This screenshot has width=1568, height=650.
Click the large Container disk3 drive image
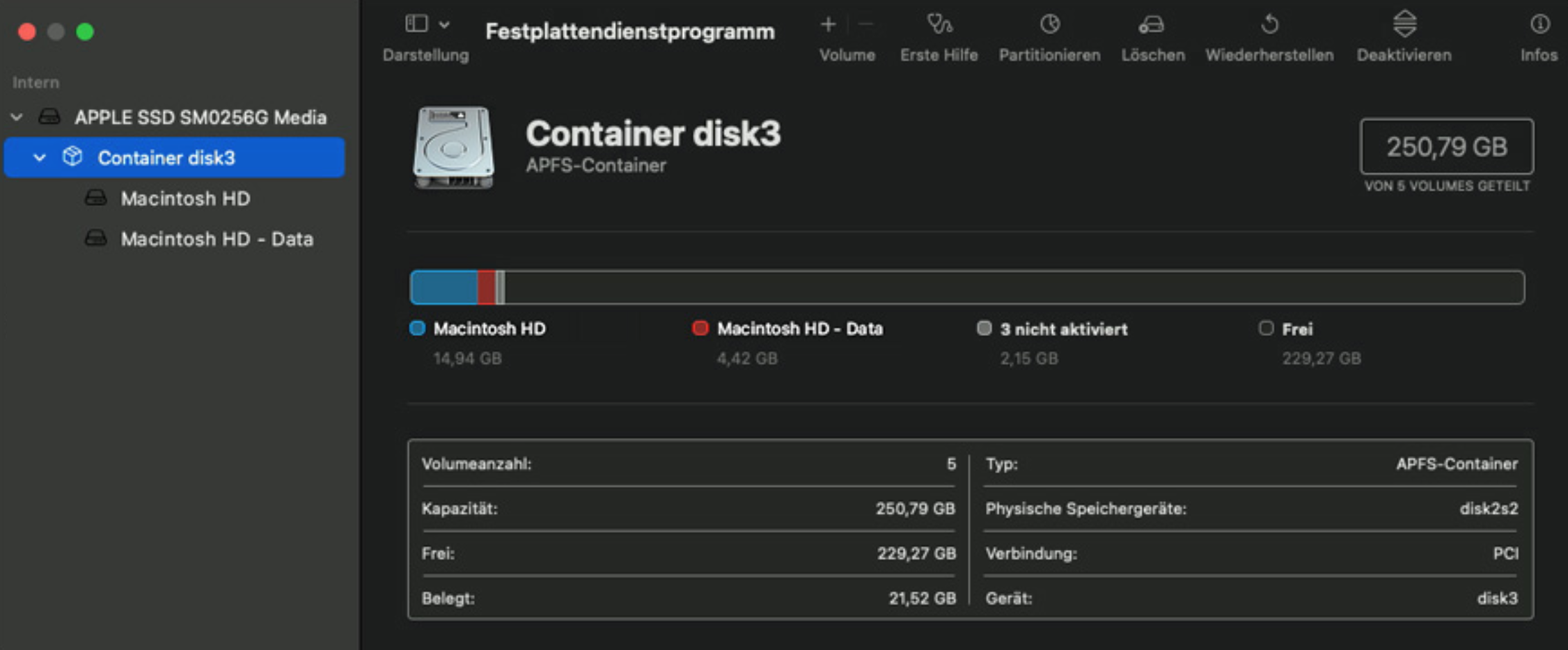click(x=453, y=148)
